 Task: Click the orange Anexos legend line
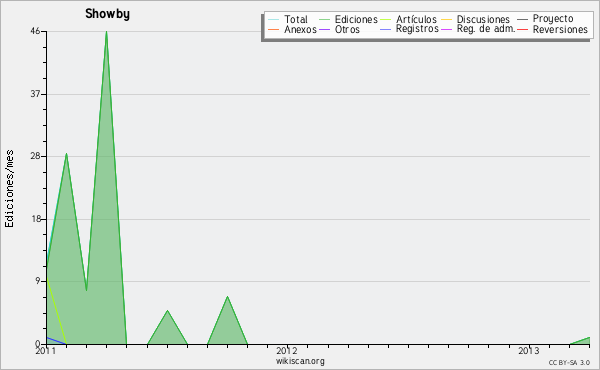tap(273, 29)
